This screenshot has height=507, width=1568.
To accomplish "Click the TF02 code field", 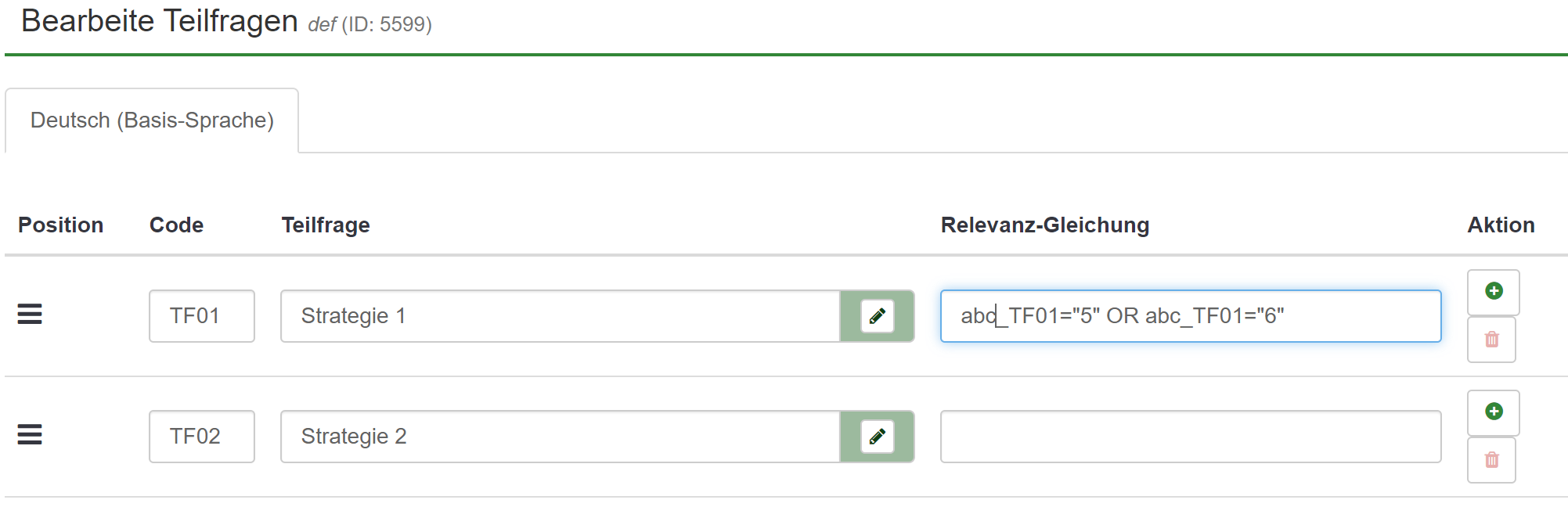I will pos(201,437).
